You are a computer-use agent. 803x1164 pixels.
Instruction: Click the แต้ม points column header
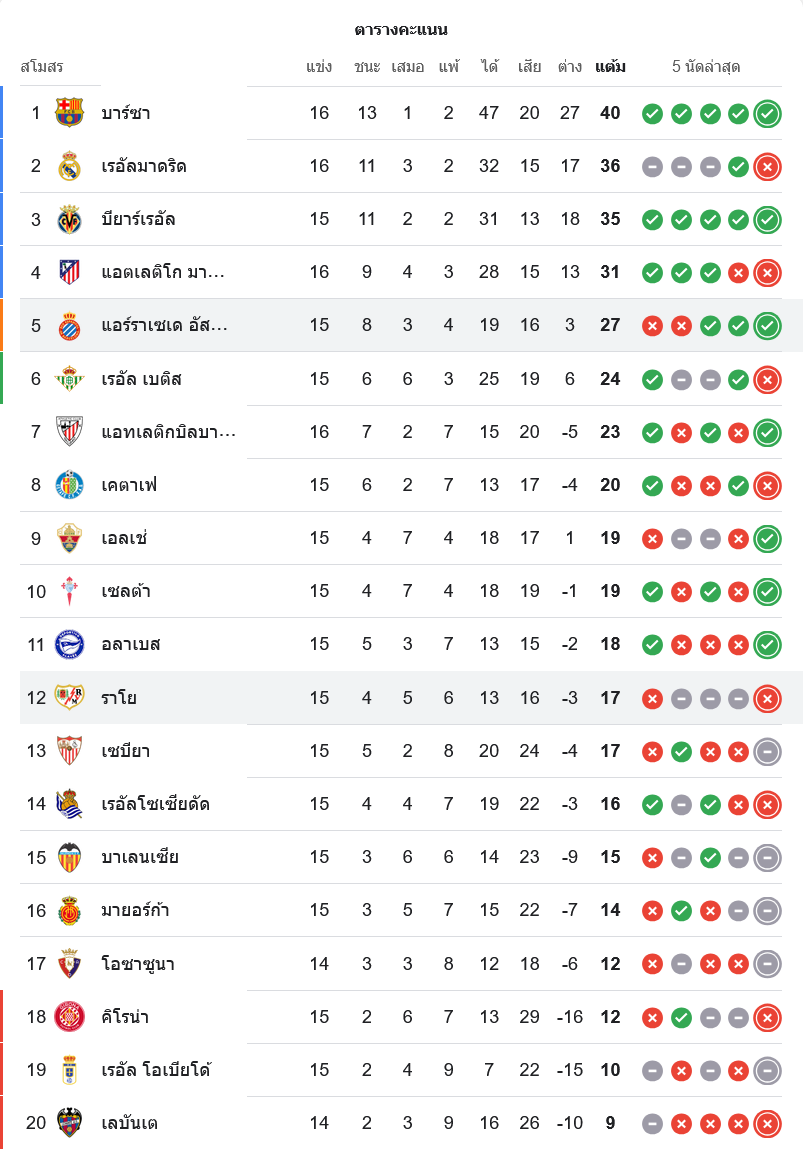[x=610, y=67]
